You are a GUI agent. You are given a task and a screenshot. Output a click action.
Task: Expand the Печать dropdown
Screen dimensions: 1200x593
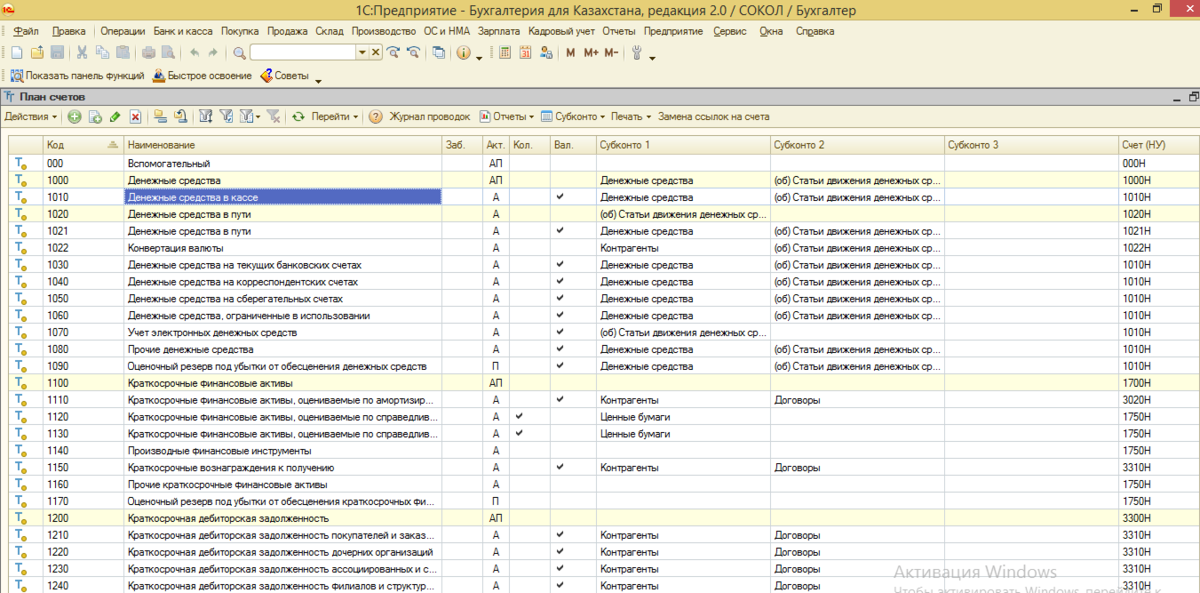point(630,117)
